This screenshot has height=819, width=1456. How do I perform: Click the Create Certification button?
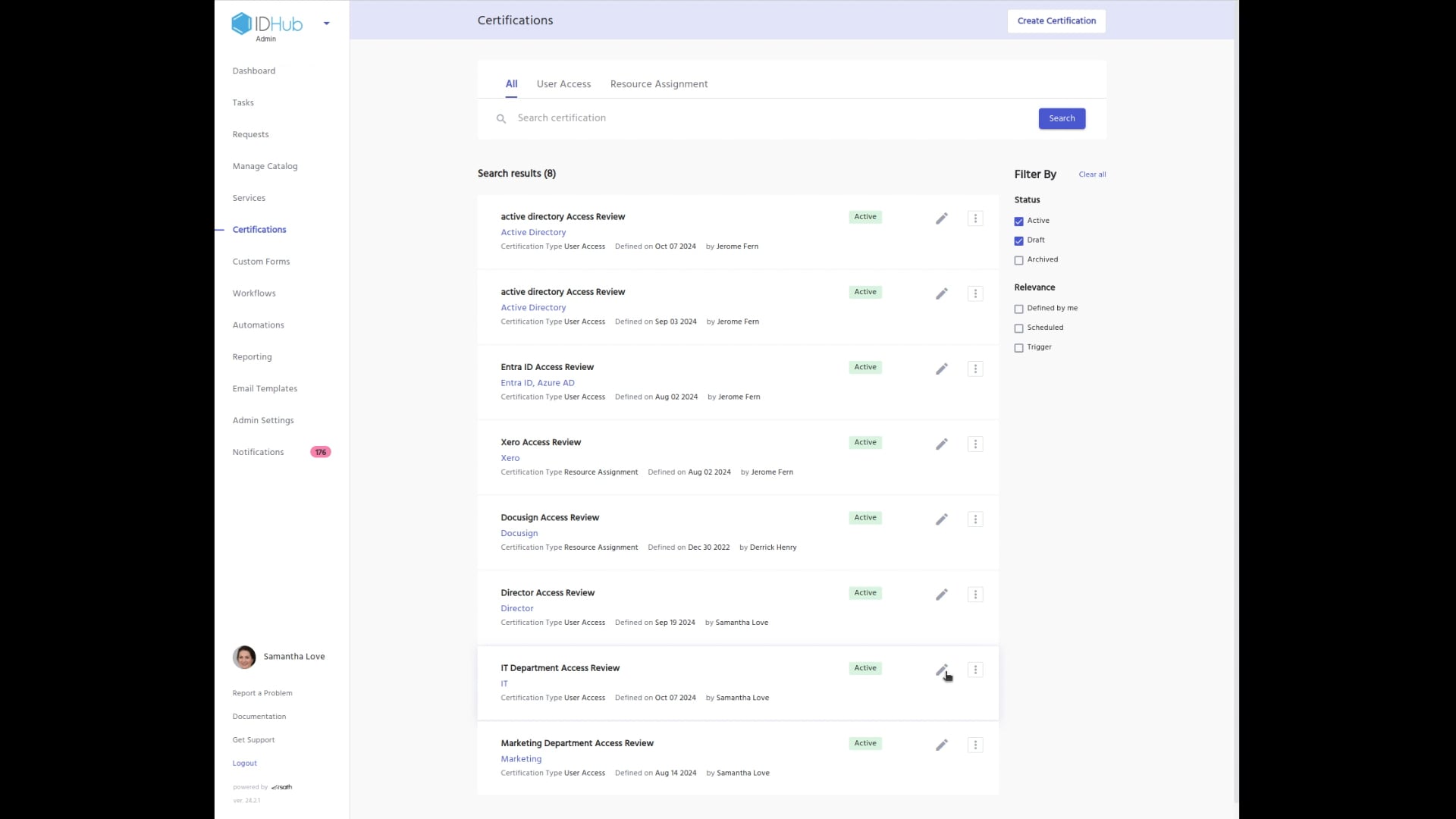(x=1057, y=20)
